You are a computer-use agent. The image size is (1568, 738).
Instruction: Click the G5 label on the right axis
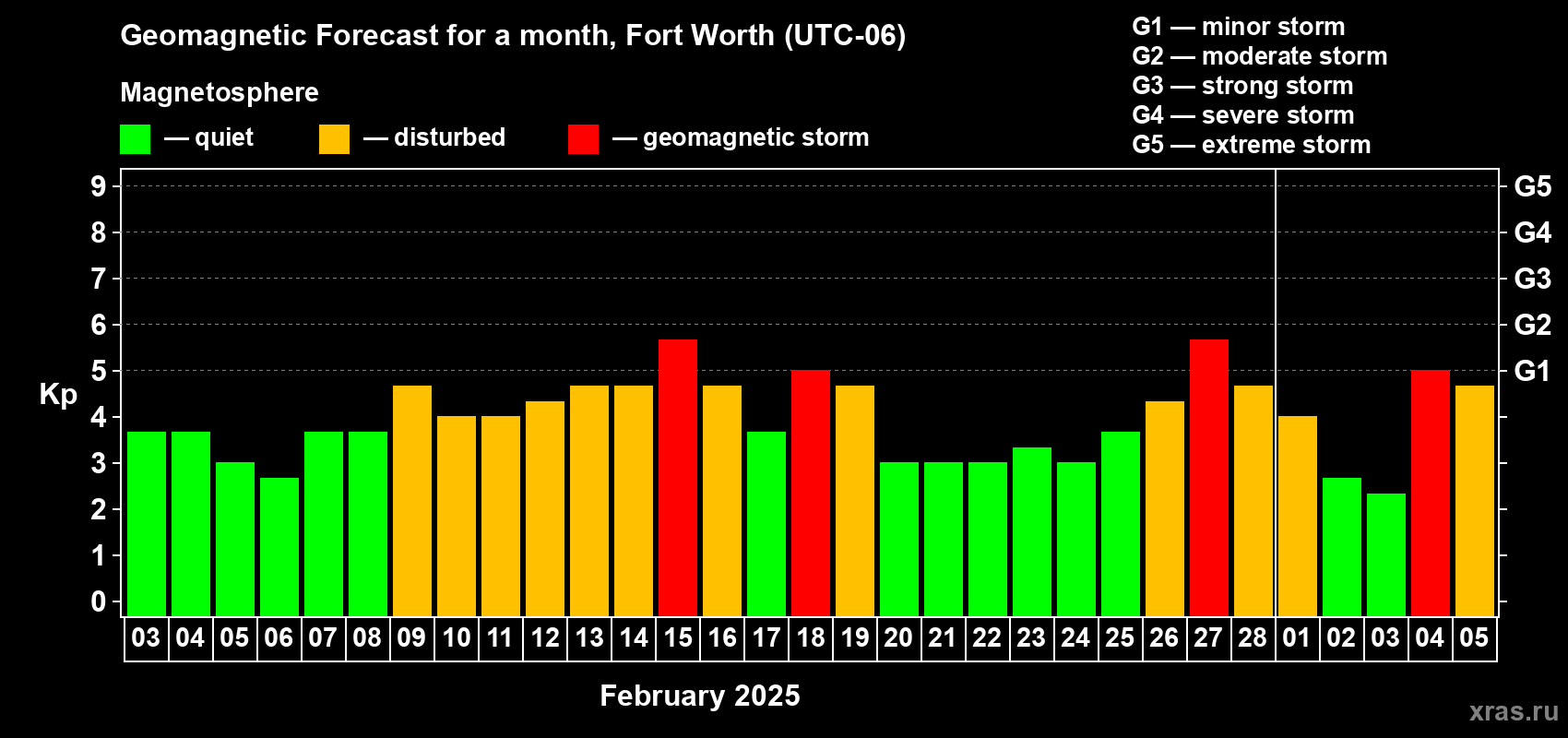pos(1533,186)
